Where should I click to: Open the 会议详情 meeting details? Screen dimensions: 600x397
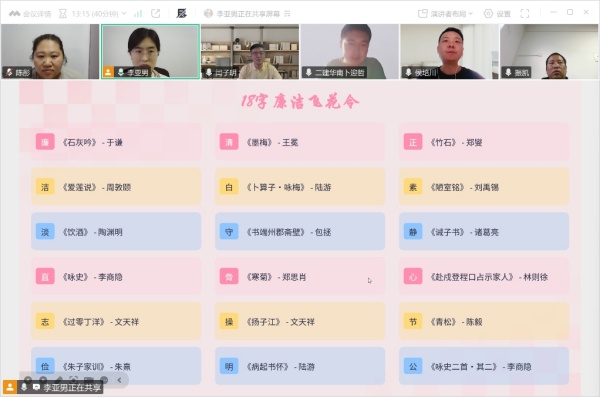pos(30,14)
